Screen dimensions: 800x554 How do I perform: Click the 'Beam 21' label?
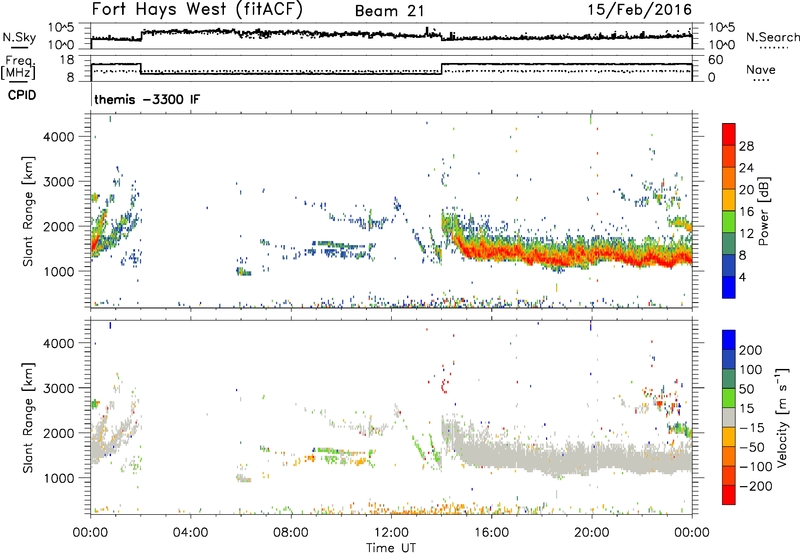[389, 11]
